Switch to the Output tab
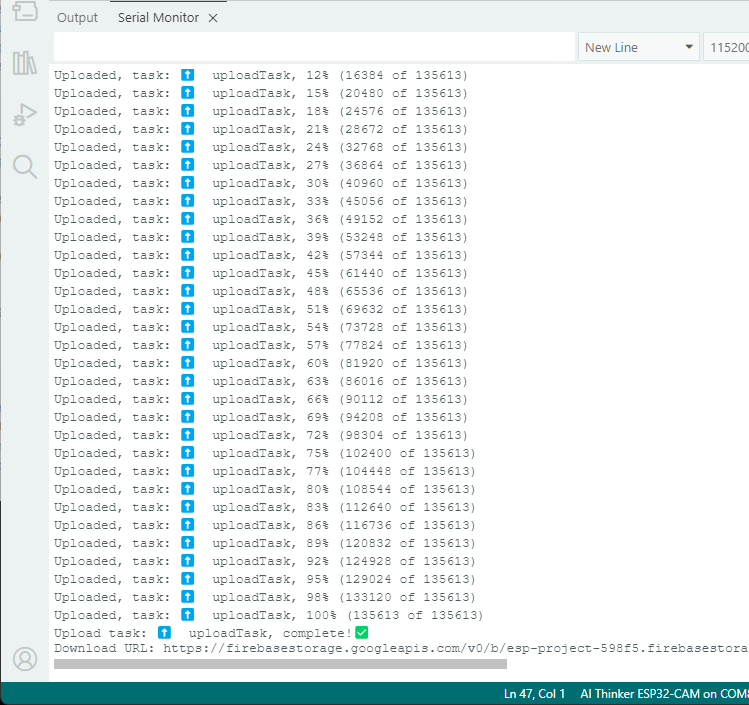The image size is (749, 705). click(x=77, y=18)
